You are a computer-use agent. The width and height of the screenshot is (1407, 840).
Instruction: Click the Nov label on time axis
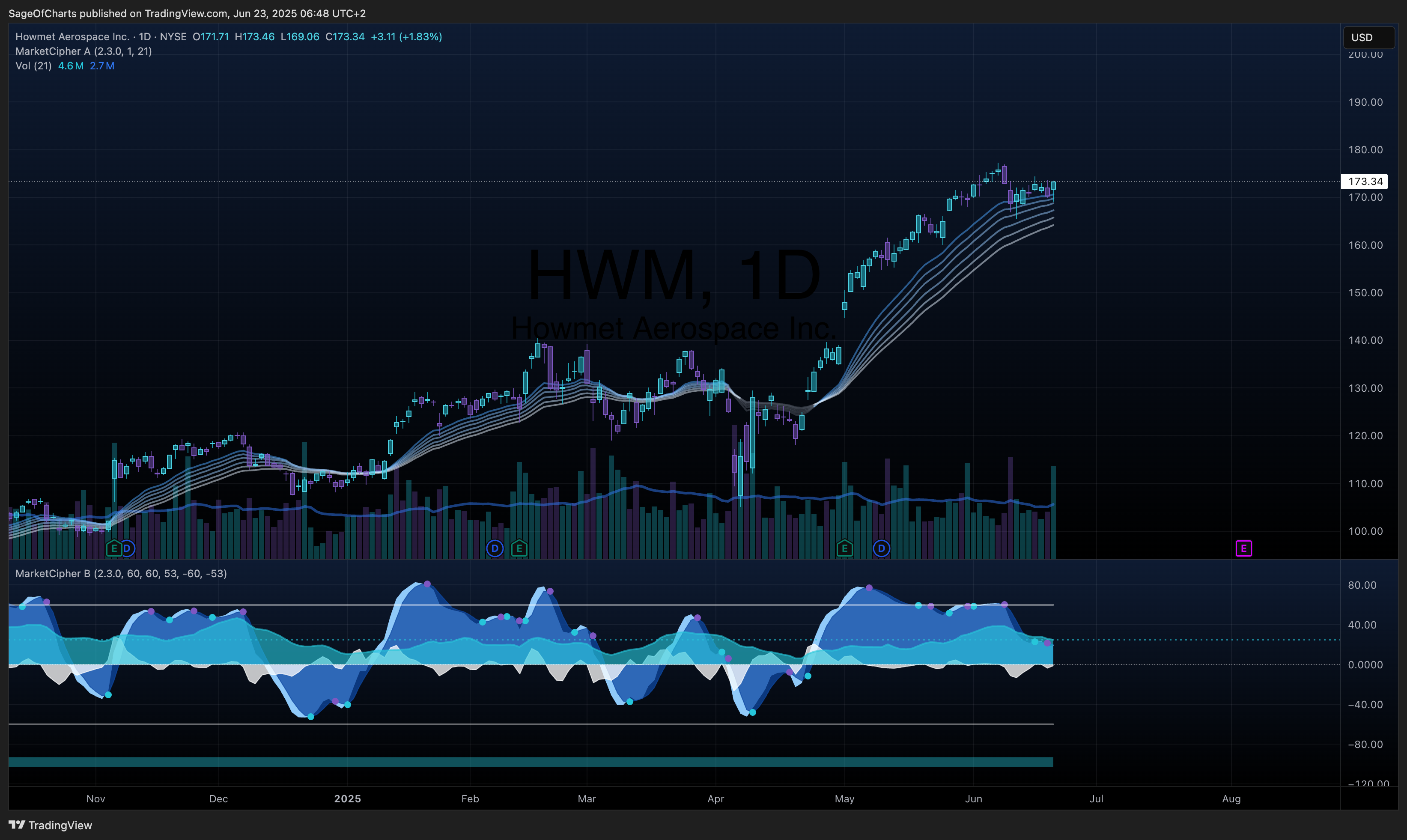coord(95,799)
